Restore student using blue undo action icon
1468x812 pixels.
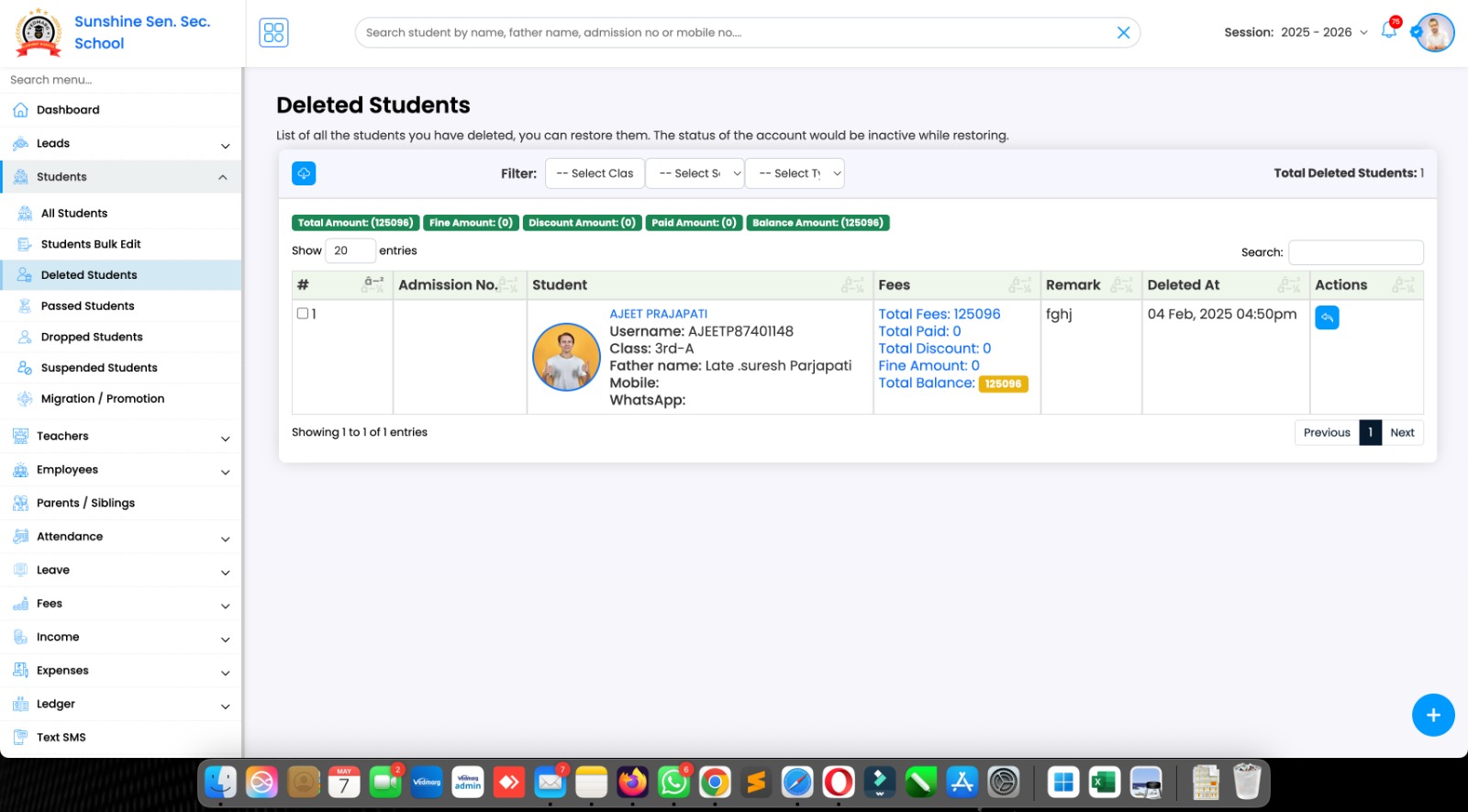[x=1327, y=317]
